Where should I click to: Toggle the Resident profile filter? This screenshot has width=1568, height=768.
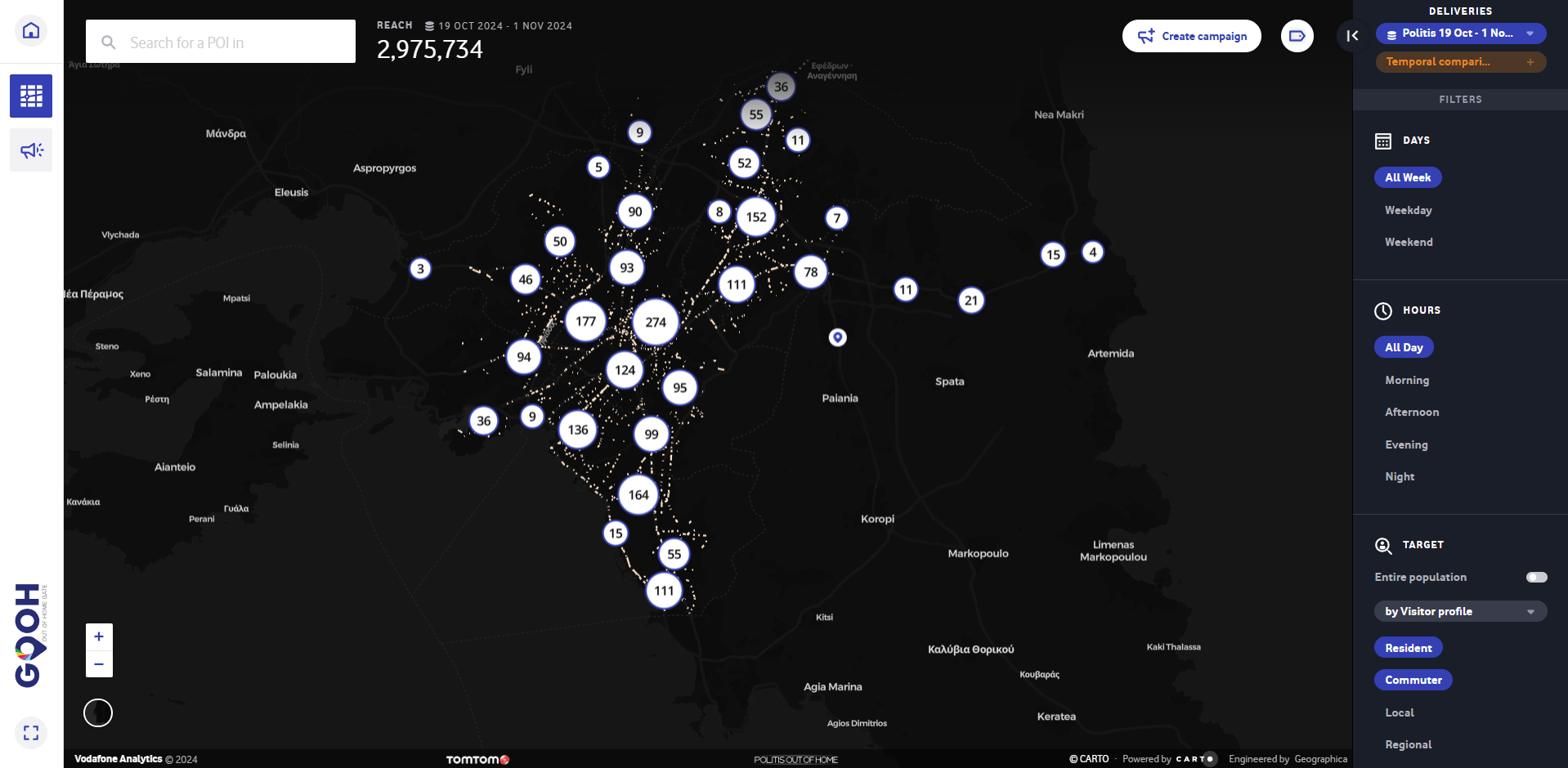coord(1409,648)
